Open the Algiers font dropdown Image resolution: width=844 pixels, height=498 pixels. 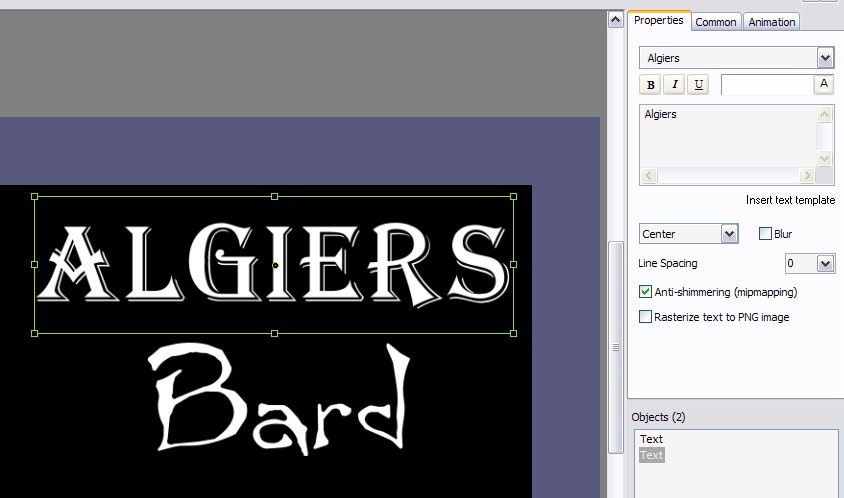pos(825,58)
